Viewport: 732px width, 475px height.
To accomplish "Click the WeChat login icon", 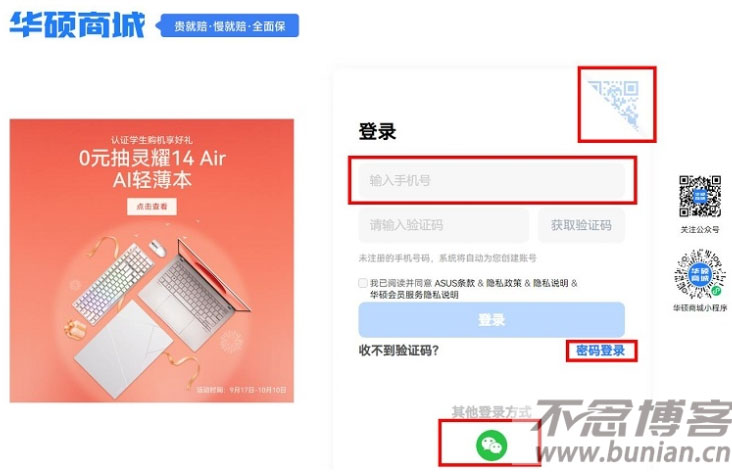I will point(491,444).
